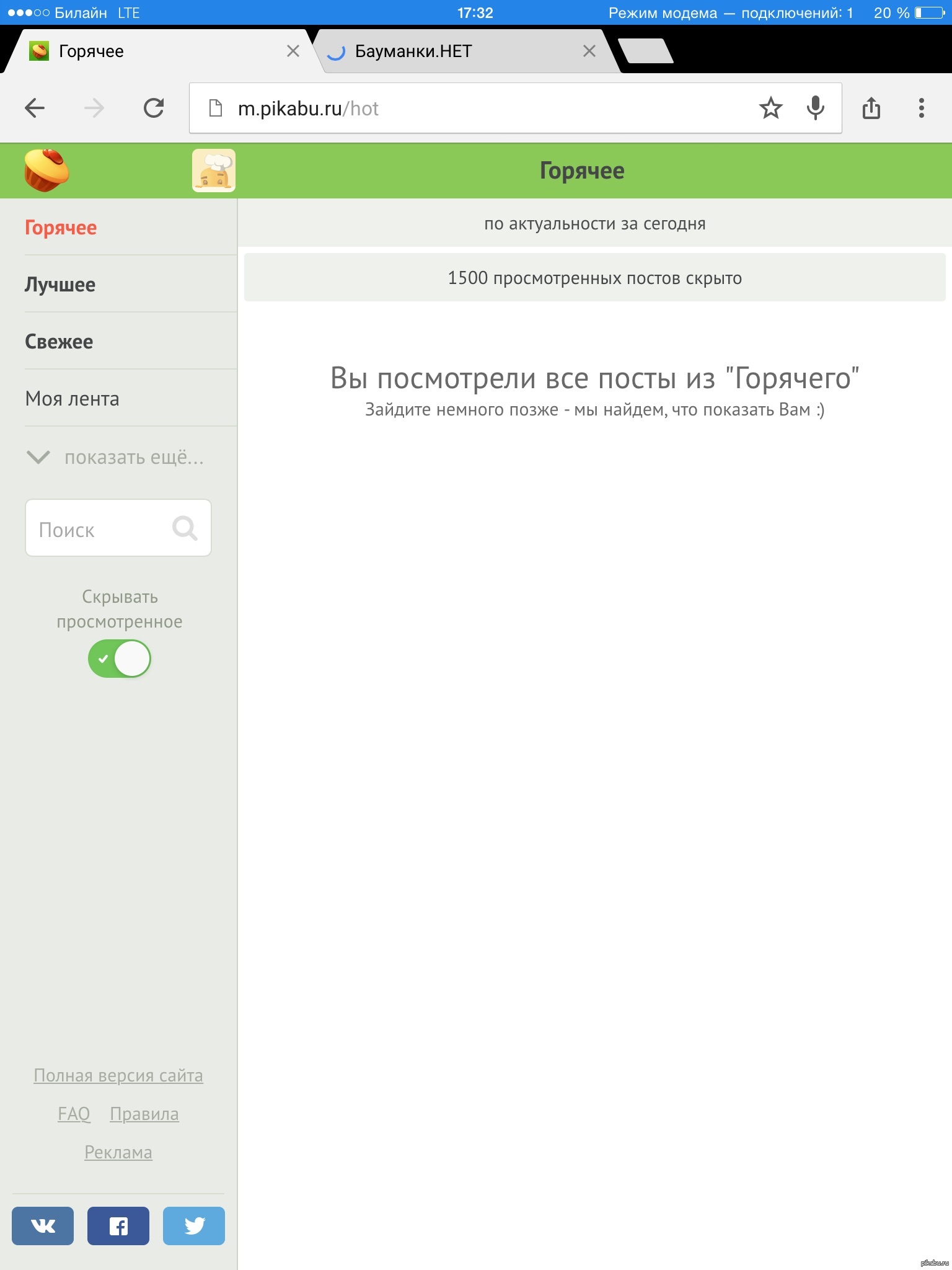Tap the battery indicator icon
952x1270 pixels.
(x=930, y=12)
